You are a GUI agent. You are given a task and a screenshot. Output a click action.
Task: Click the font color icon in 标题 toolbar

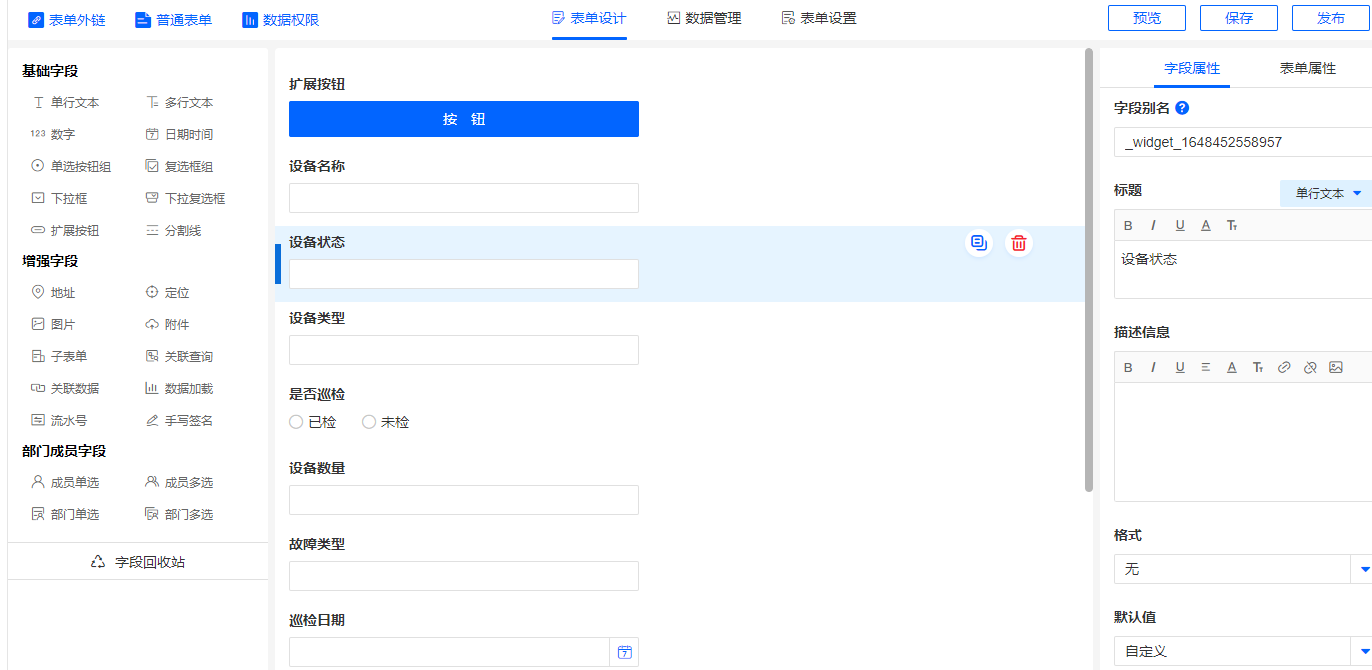(1206, 225)
